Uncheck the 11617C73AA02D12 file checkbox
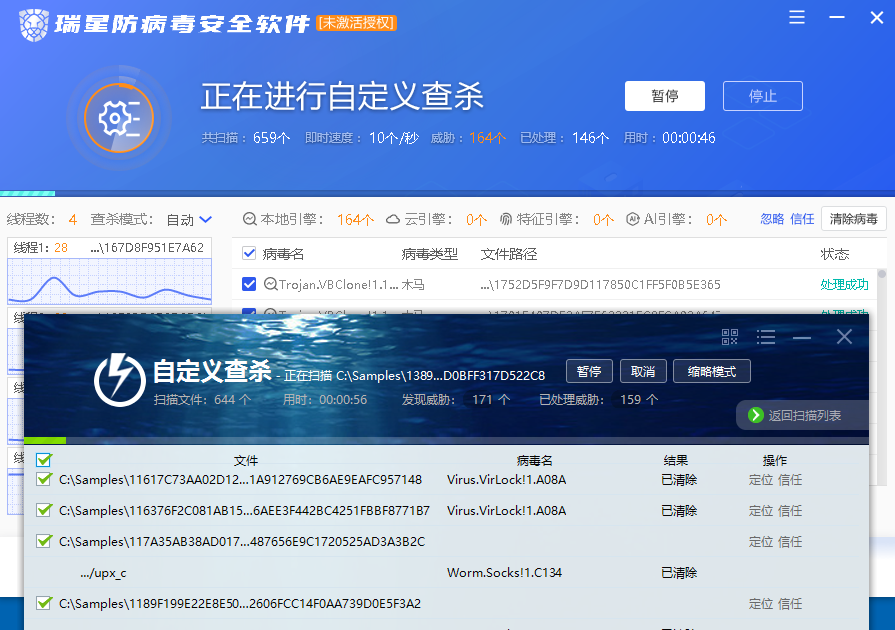The width and height of the screenshot is (895, 630). 43,479
